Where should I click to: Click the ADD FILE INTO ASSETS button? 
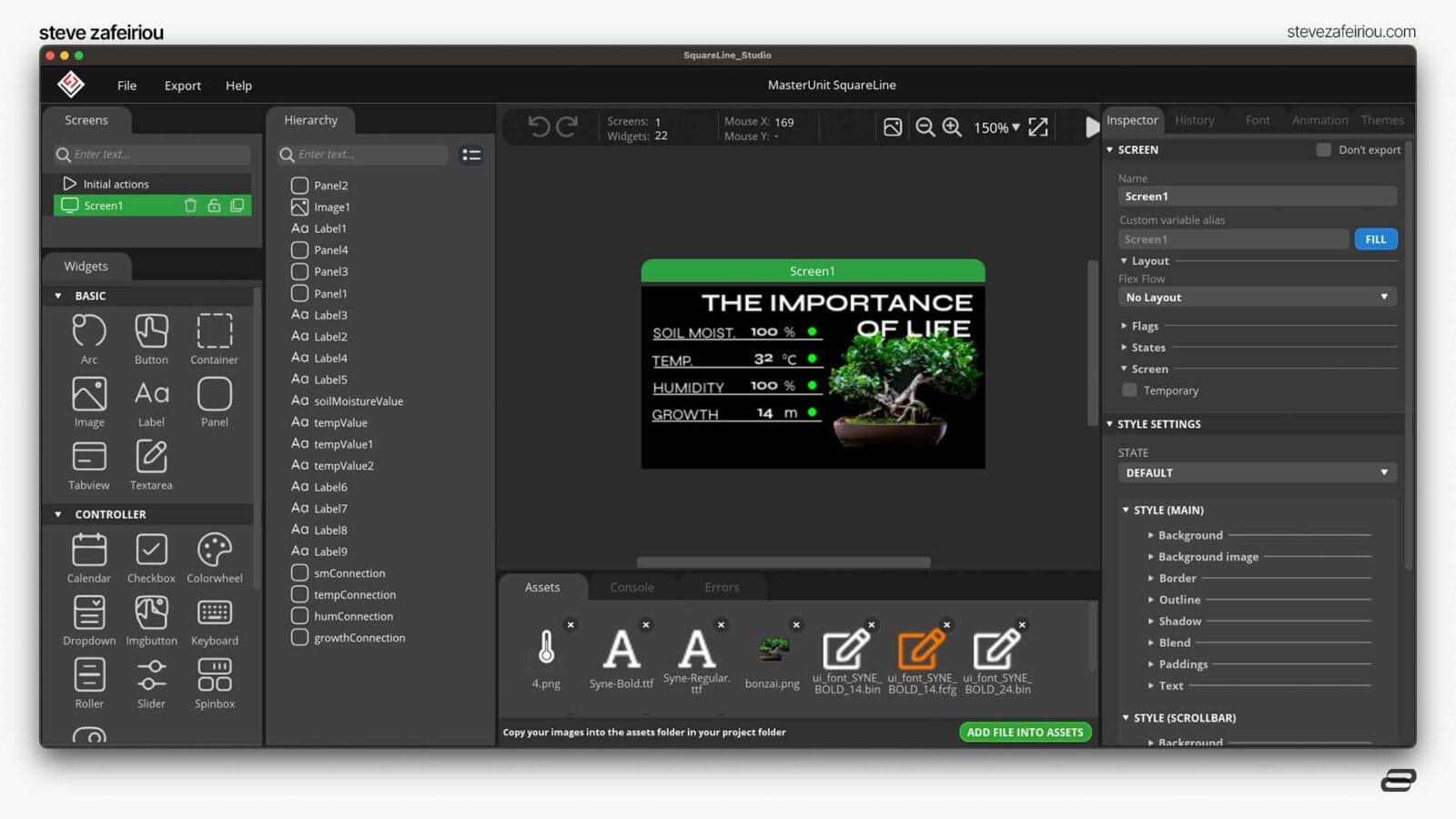(x=1025, y=733)
